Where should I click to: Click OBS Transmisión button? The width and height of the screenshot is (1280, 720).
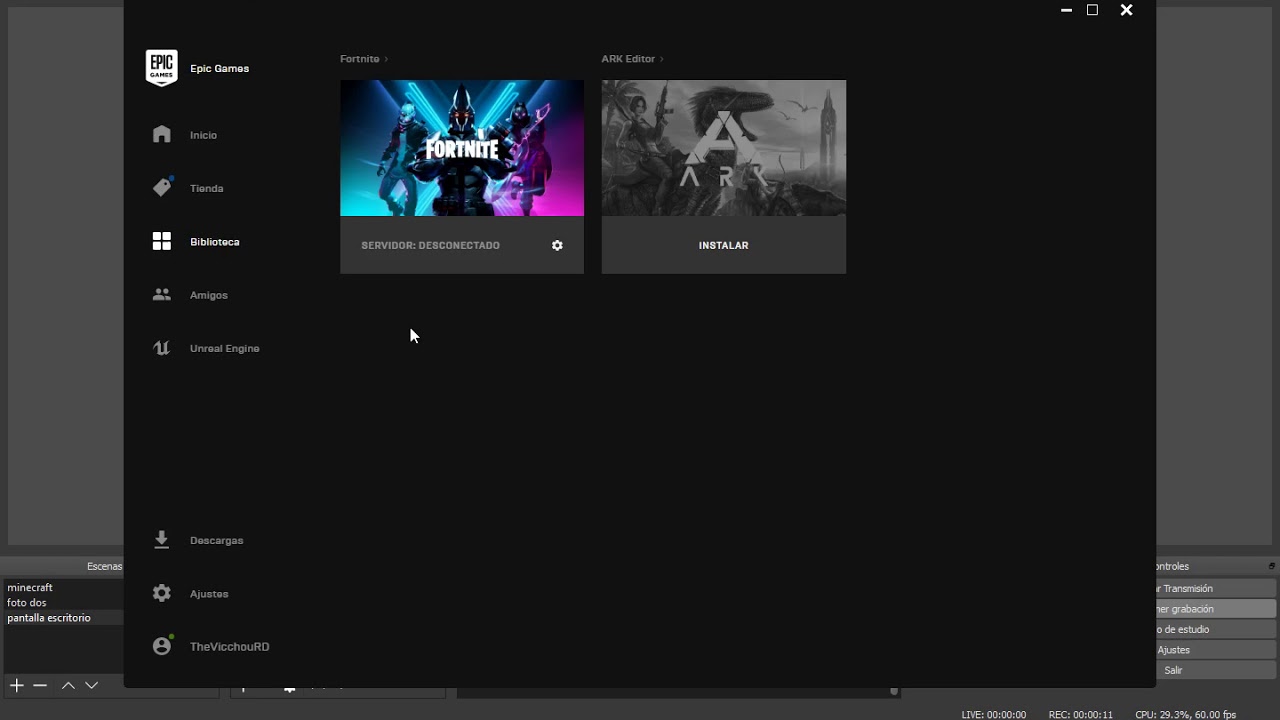click(1216, 588)
